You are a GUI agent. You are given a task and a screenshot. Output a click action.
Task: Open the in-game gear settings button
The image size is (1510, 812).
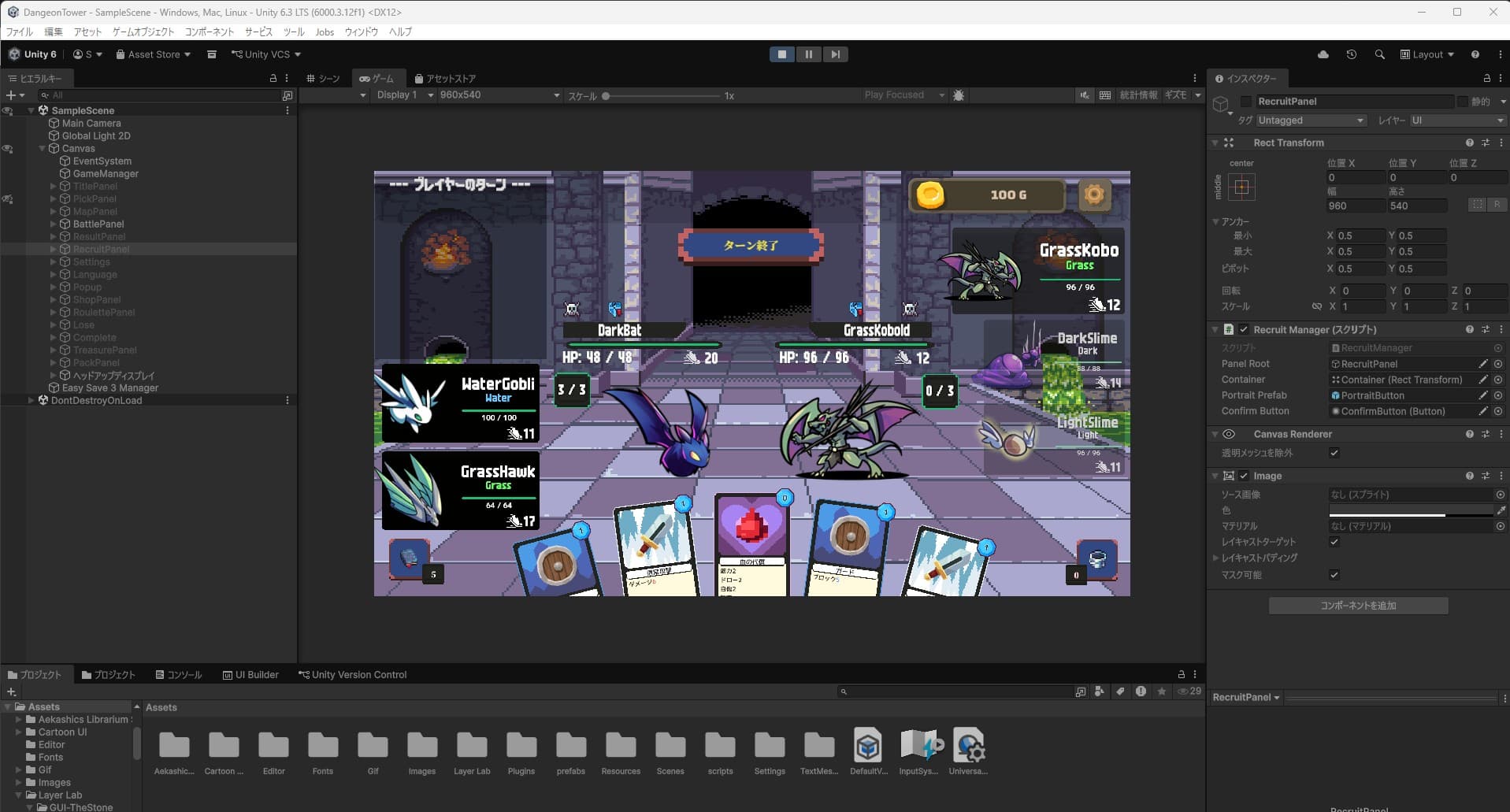[x=1094, y=195]
